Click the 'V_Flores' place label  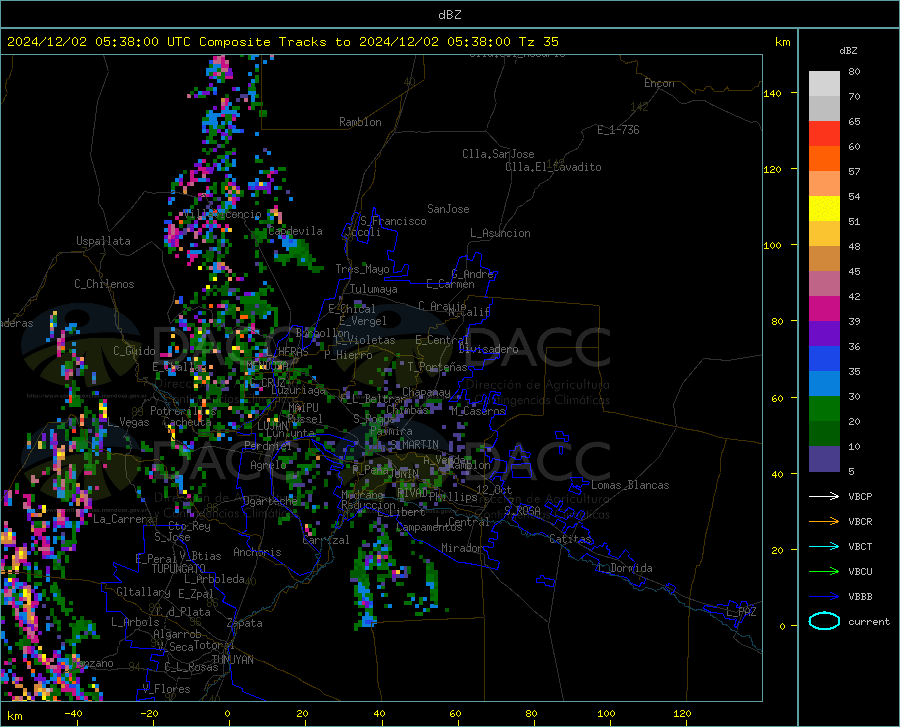tap(166, 689)
